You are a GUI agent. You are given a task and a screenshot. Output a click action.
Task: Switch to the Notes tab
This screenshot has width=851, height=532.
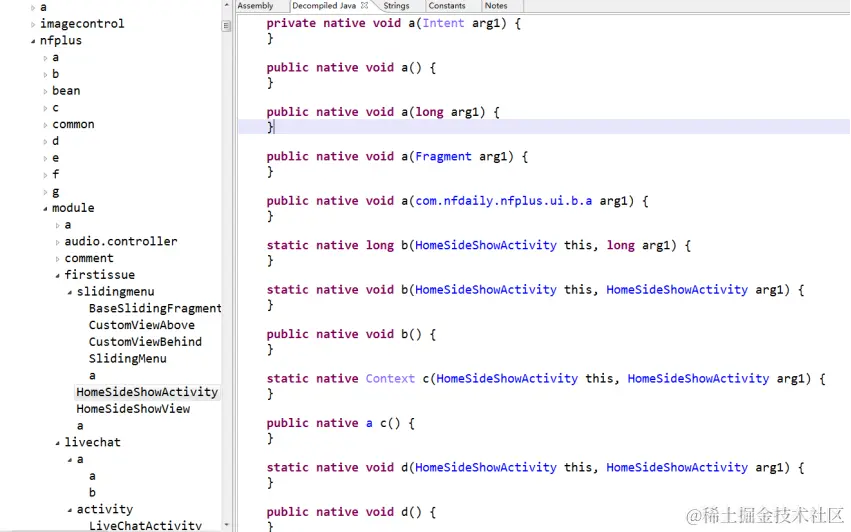(x=496, y=5)
